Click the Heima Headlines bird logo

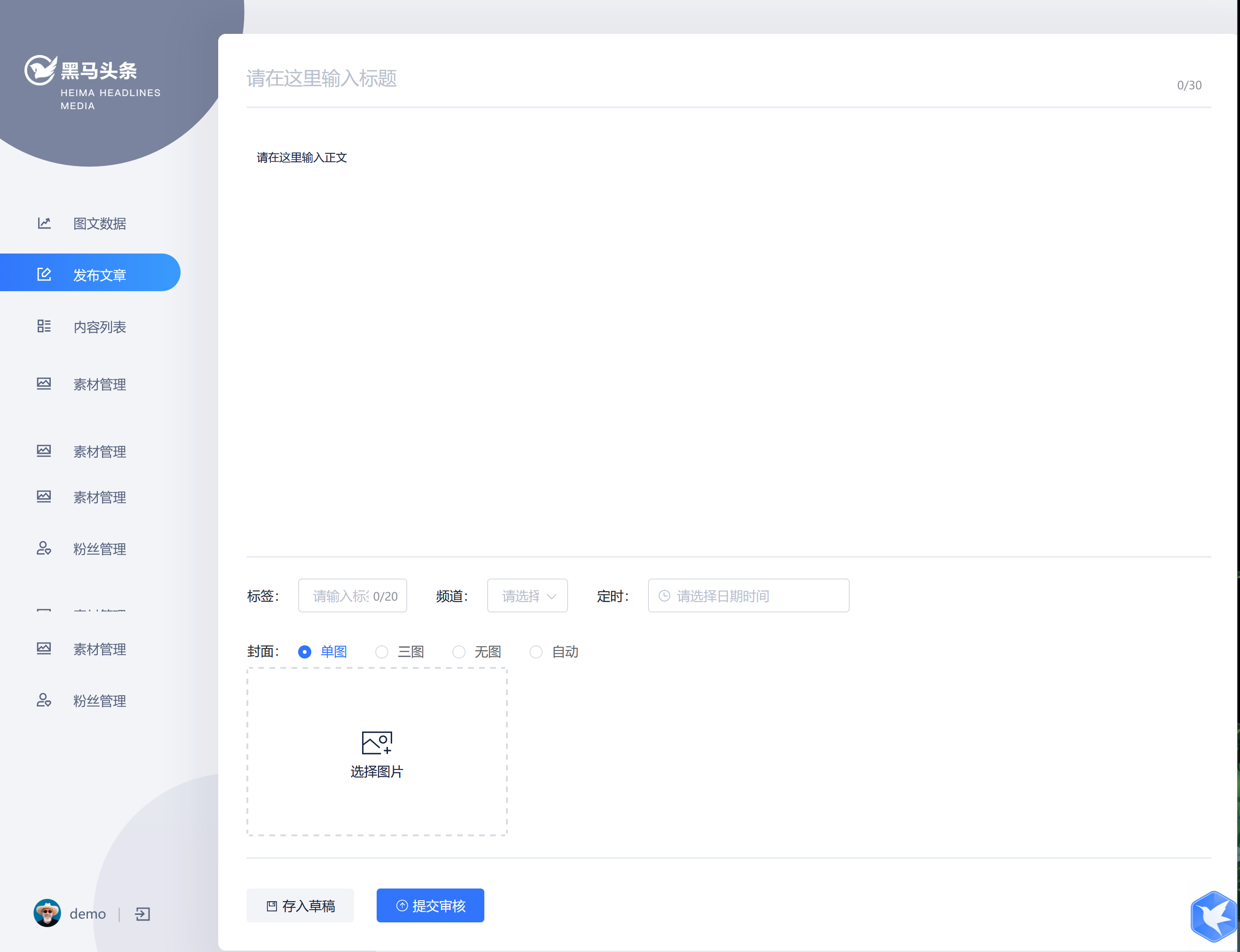coord(41,71)
